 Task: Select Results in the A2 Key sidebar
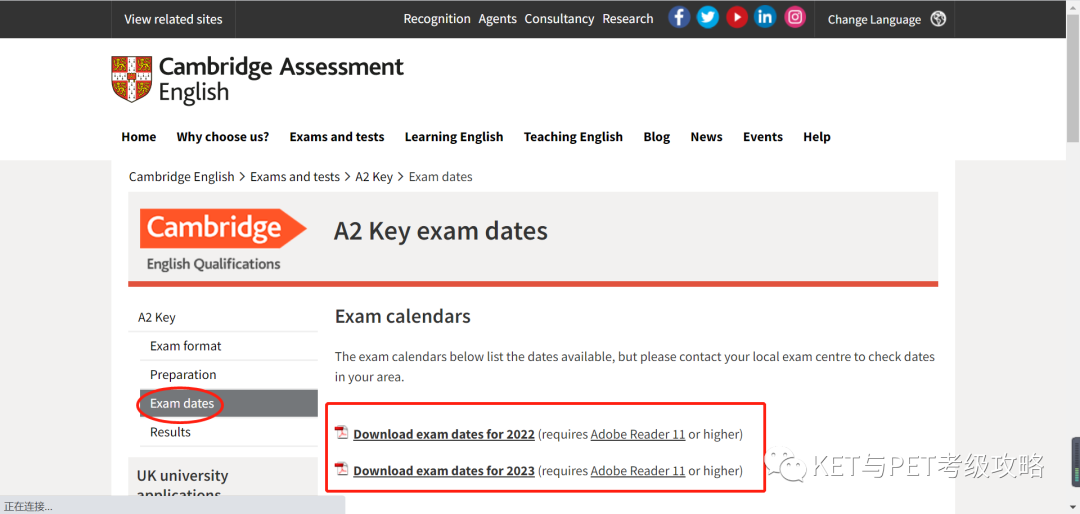pos(170,432)
